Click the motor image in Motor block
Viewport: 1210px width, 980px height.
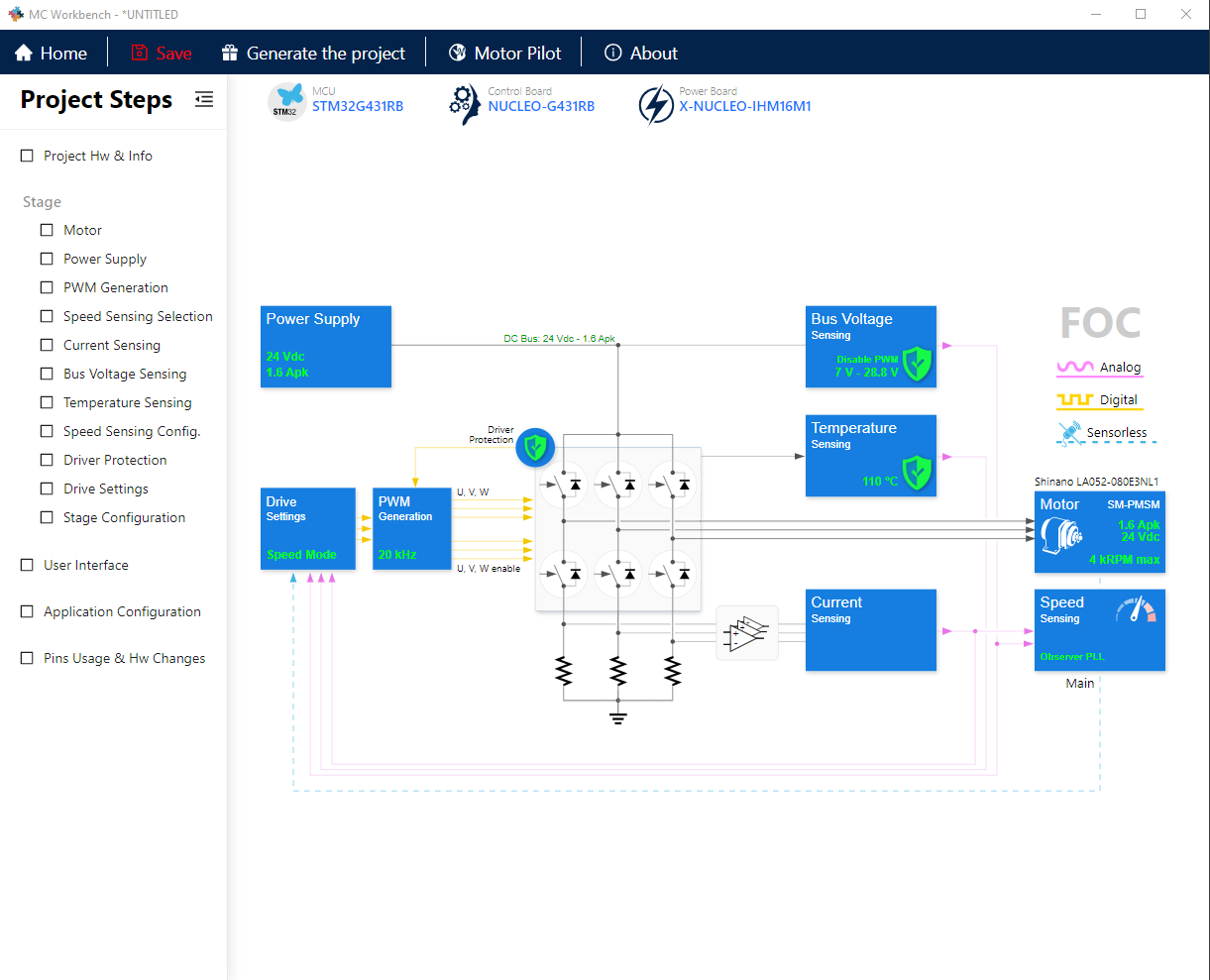1060,537
